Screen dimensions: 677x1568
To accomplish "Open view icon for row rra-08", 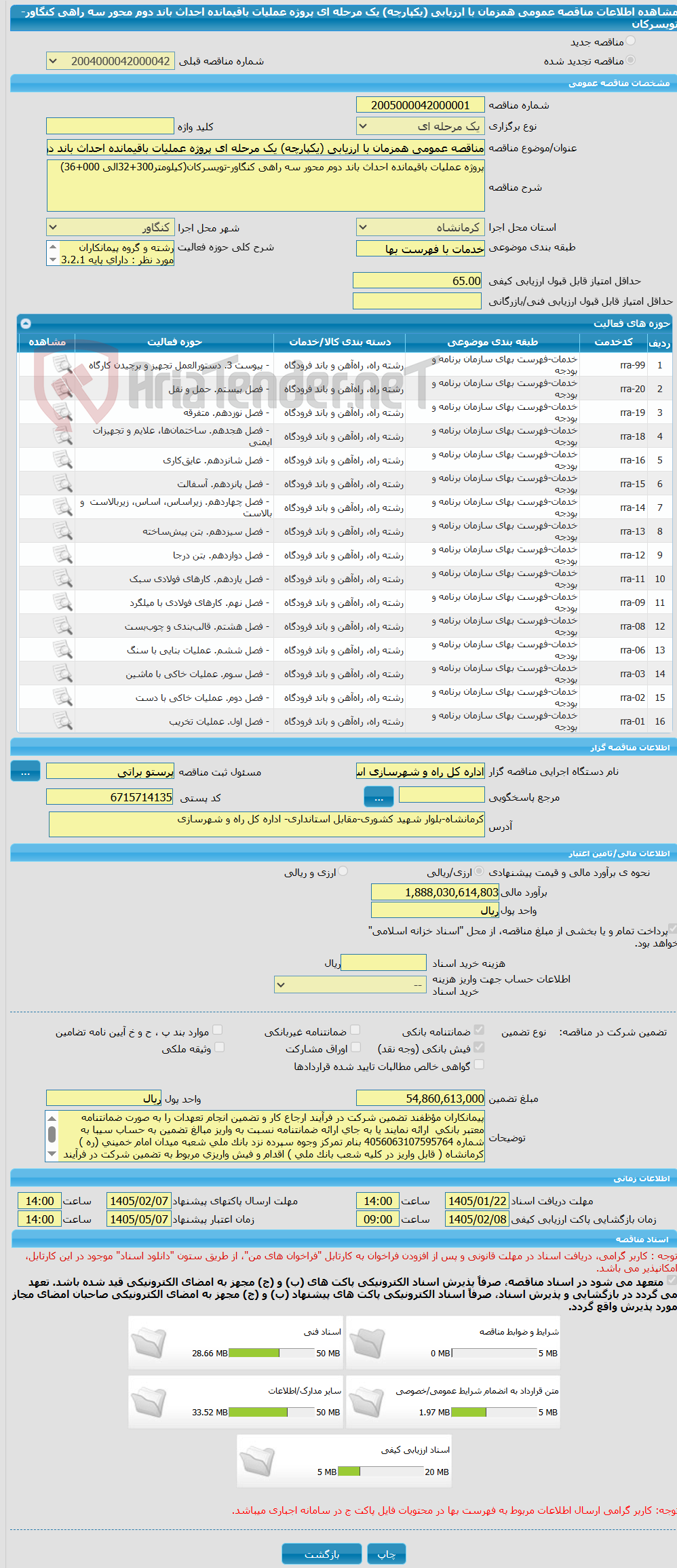I will tap(62, 626).
